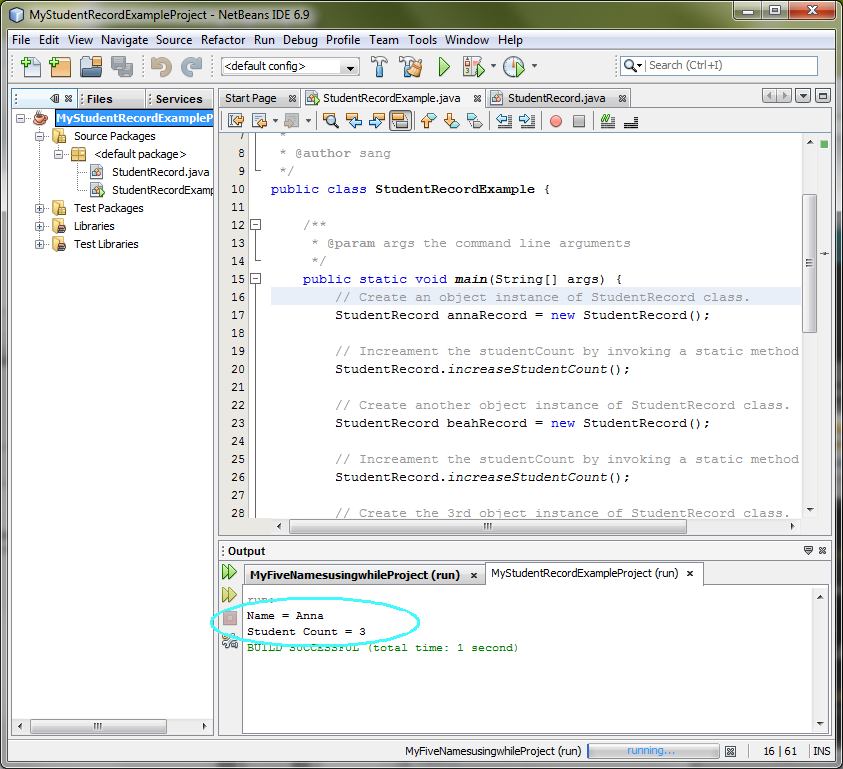Open the File menu
Viewport: 843px width, 769px height.
point(21,40)
